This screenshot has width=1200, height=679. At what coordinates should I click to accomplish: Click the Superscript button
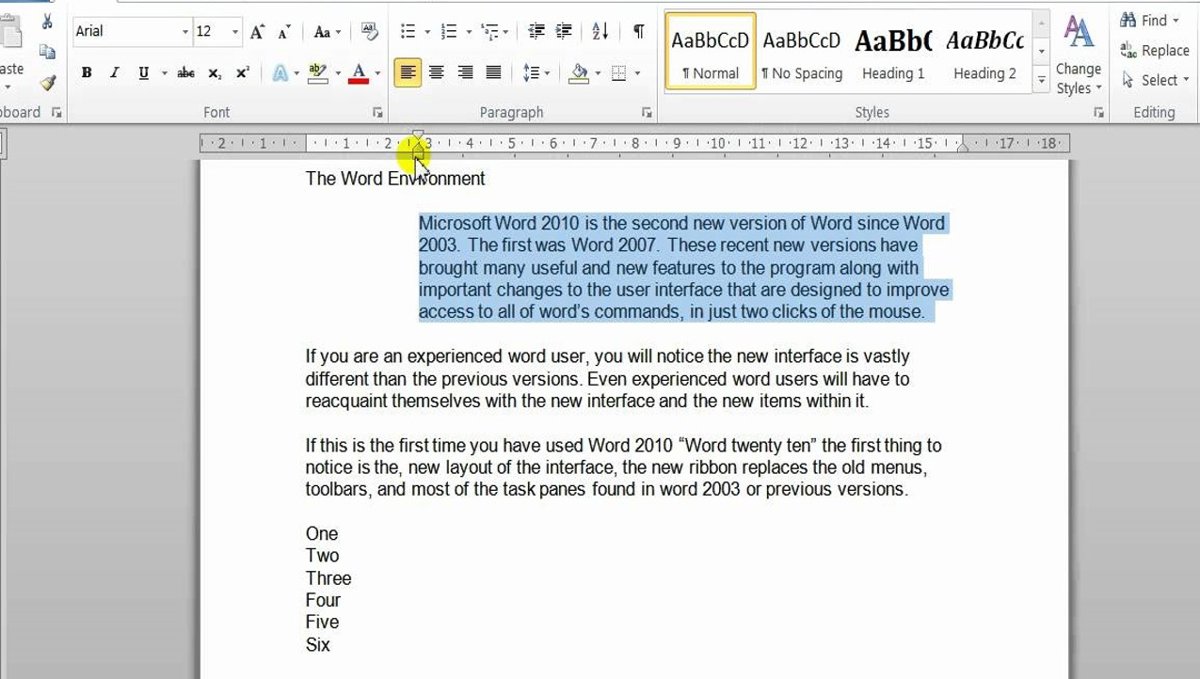(243, 73)
